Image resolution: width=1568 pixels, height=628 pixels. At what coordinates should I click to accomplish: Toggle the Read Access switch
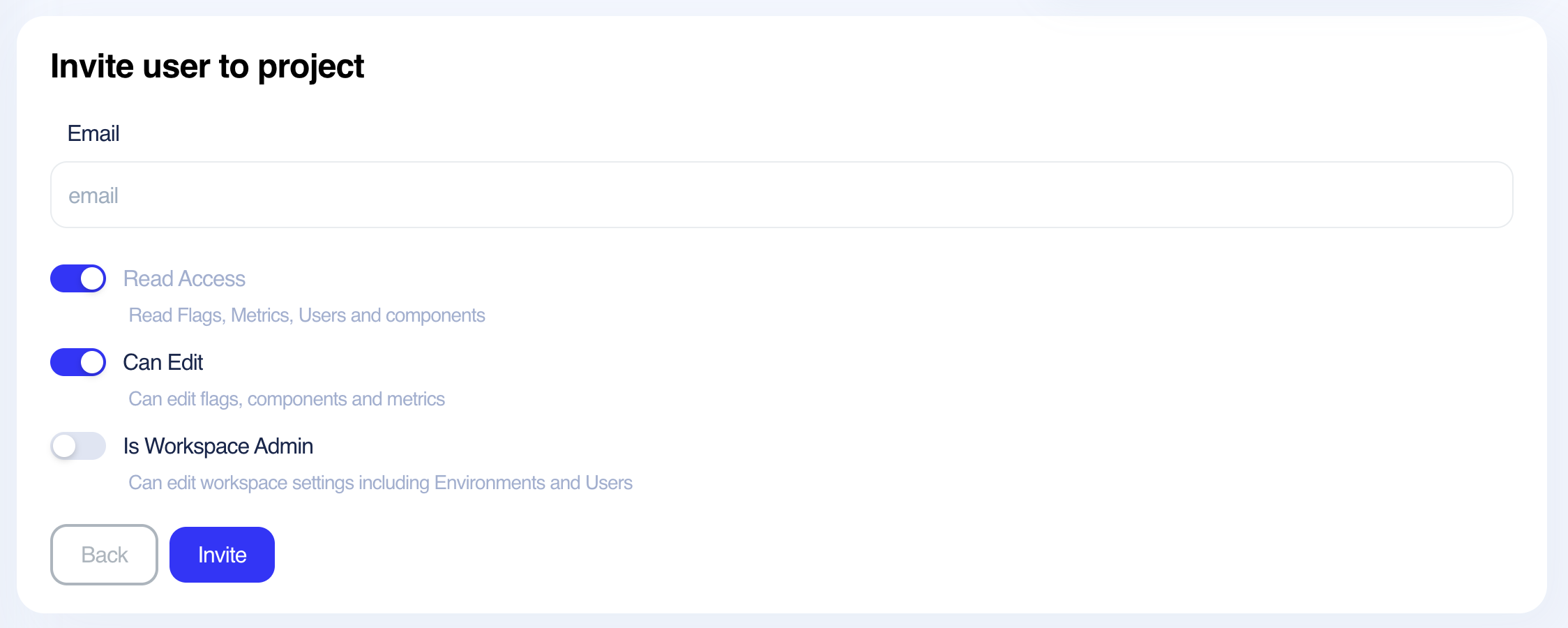pos(78,278)
